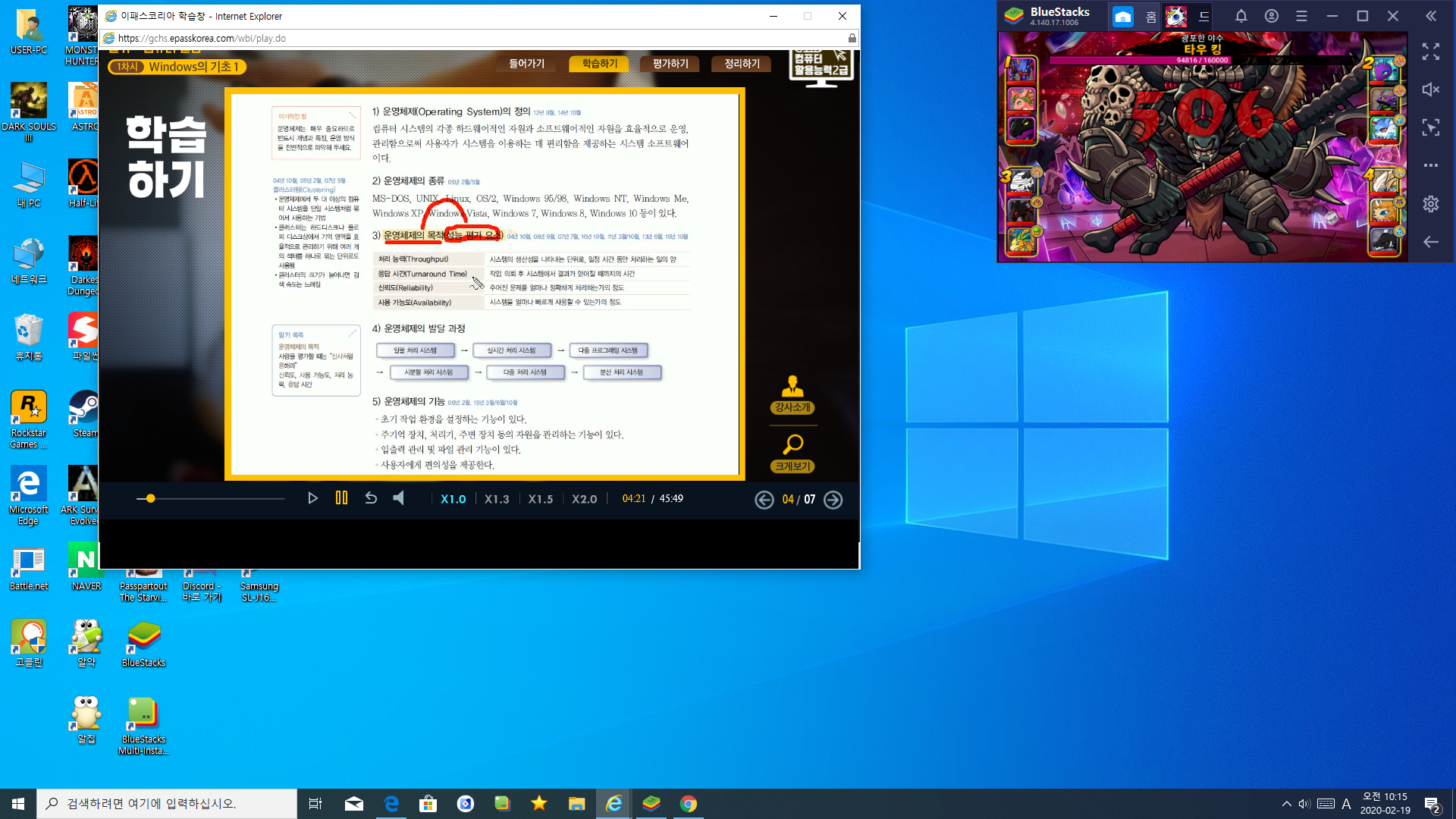
Task: Collapse BlueStacks sidebar with double chevron
Action: 1431,16
